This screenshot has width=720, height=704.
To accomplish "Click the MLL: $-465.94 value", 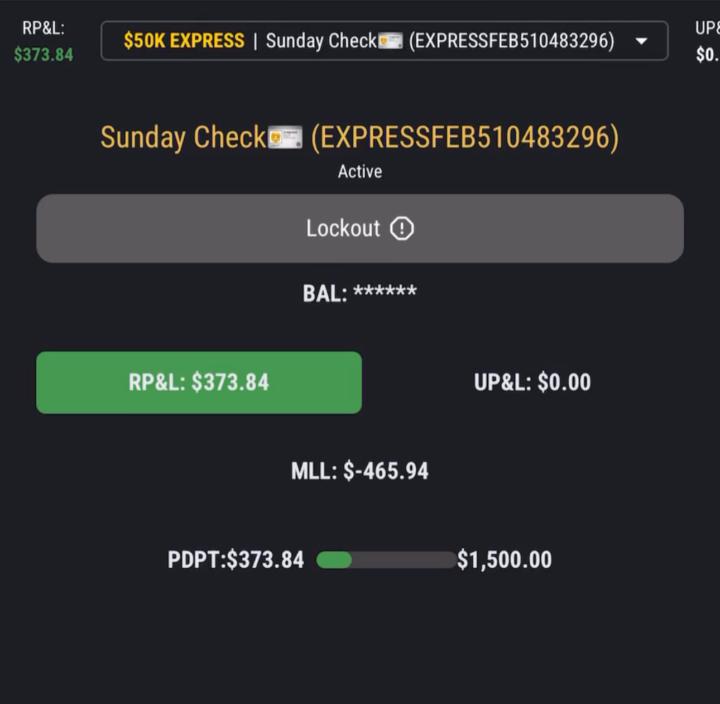I will click(360, 471).
